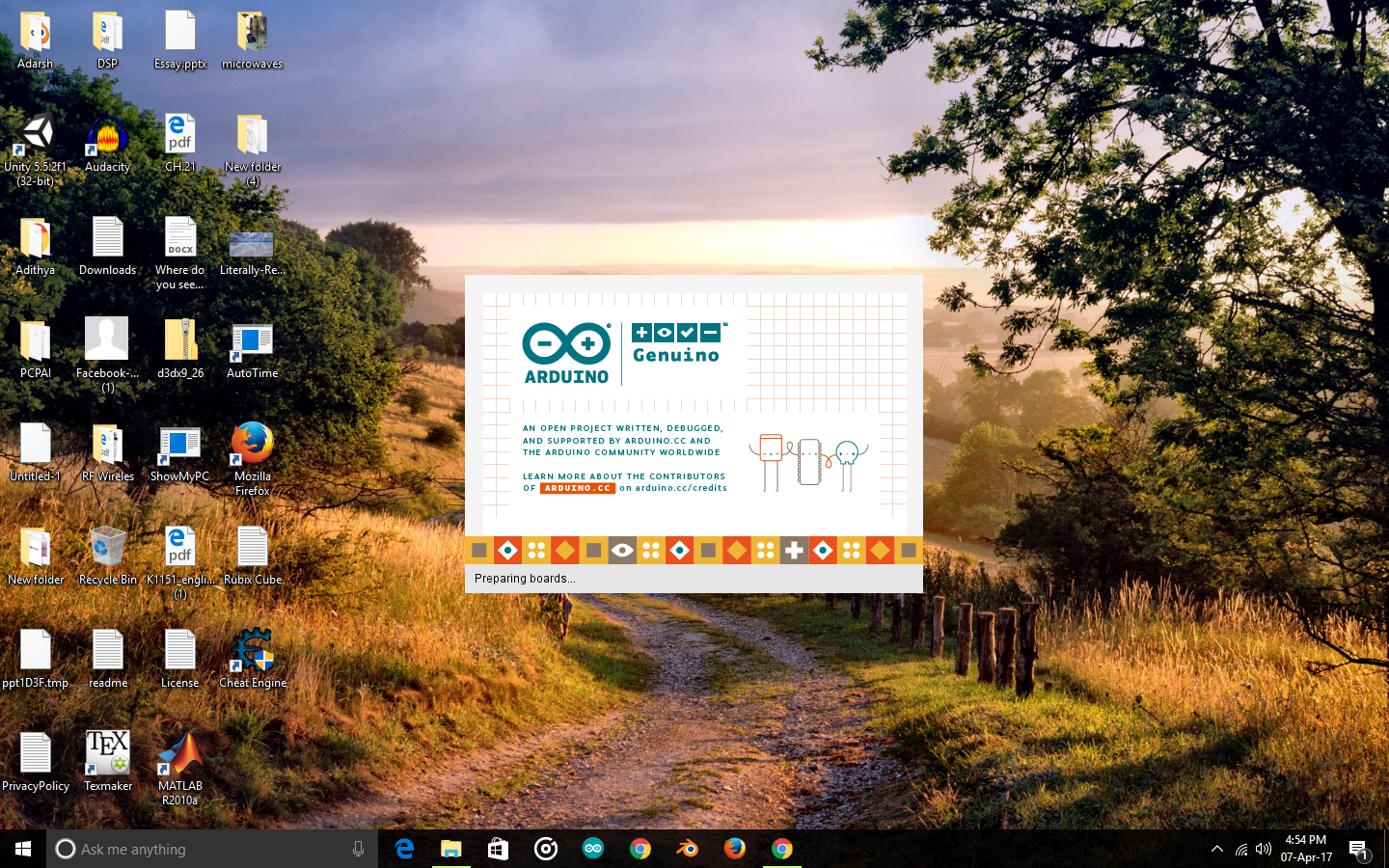Open Microsoft Edge from taskbar
Screen dimensions: 1389x868
click(404, 849)
